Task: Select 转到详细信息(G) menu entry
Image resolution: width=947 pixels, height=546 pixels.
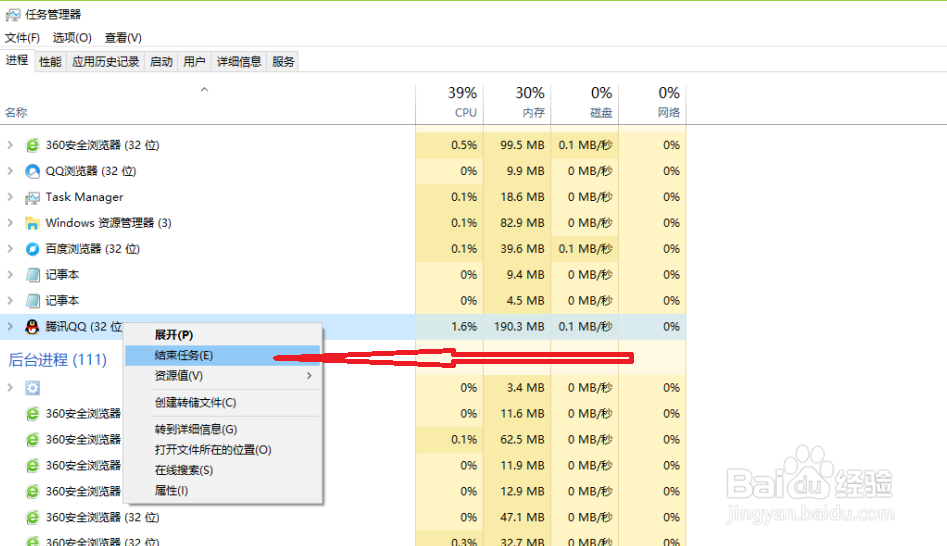Action: (222, 429)
